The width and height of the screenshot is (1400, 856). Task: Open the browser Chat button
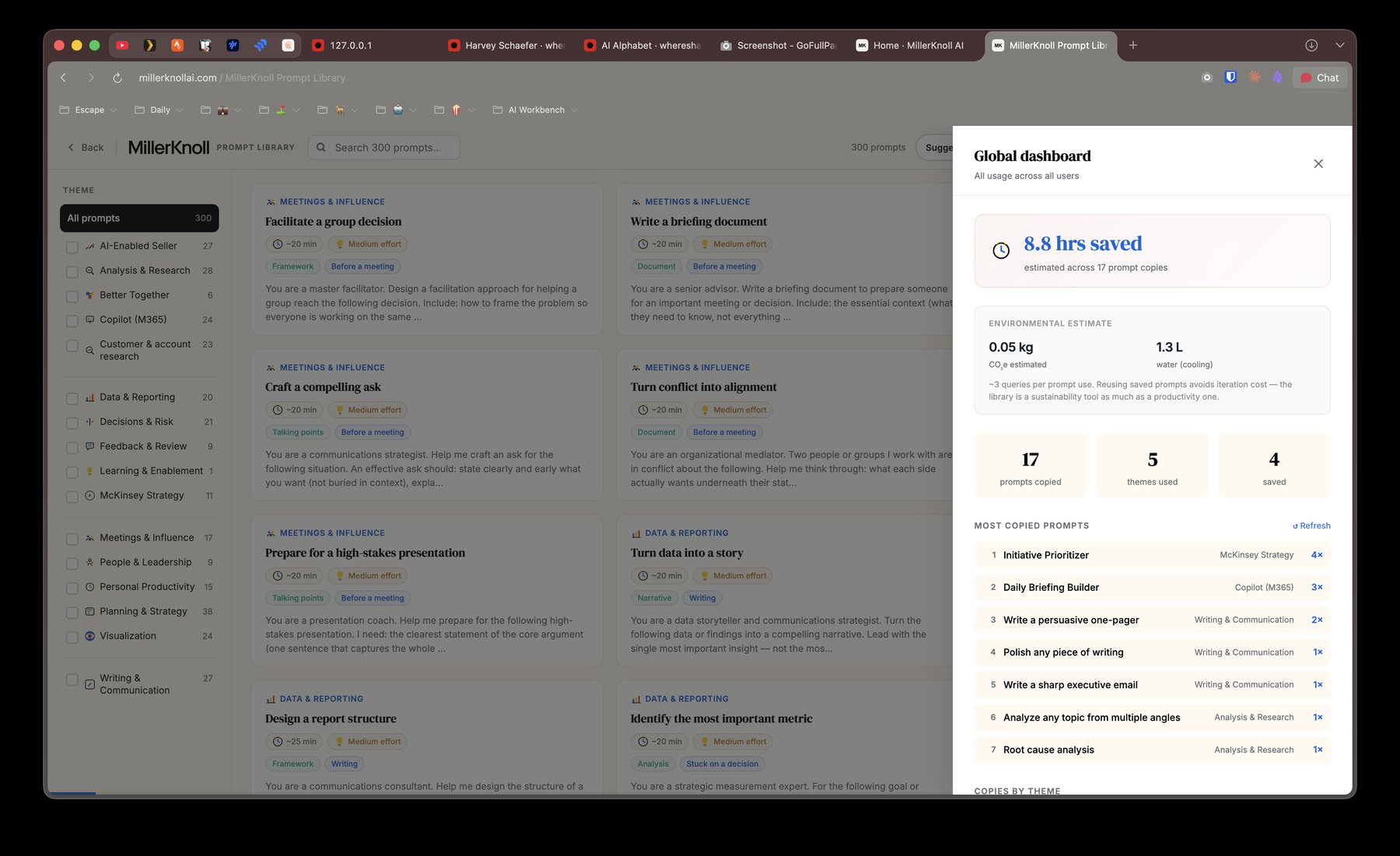point(1320,78)
